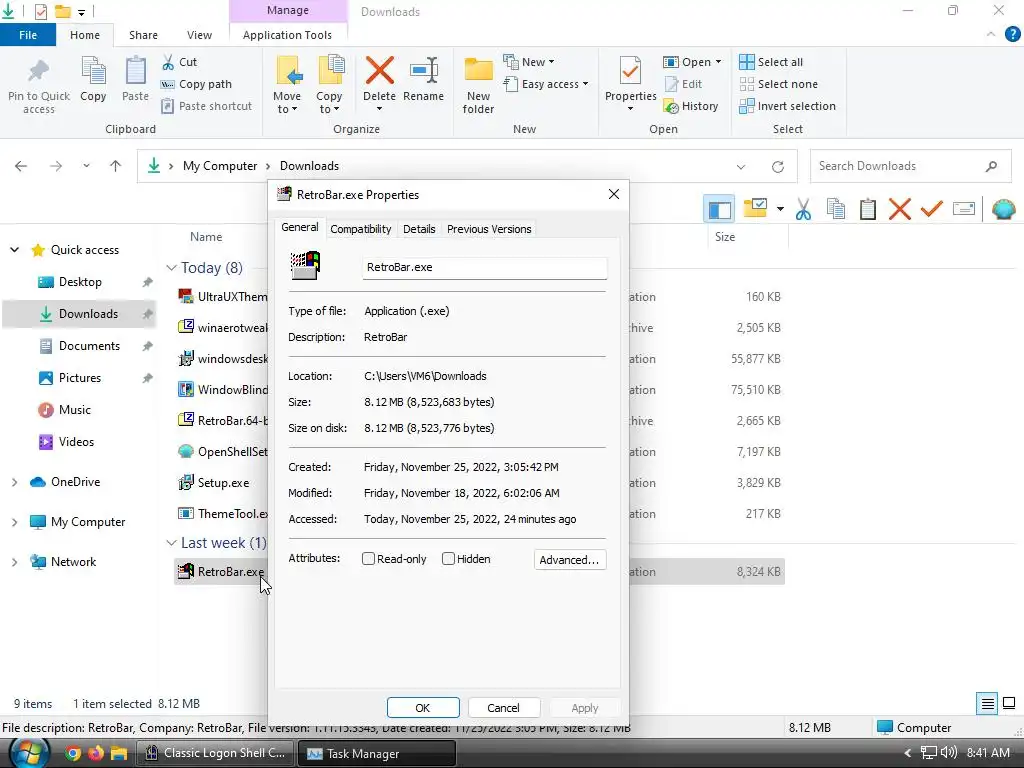The width and height of the screenshot is (1024, 768).
Task: Click the clipboard paste toolbar icon
Action: click(868, 210)
